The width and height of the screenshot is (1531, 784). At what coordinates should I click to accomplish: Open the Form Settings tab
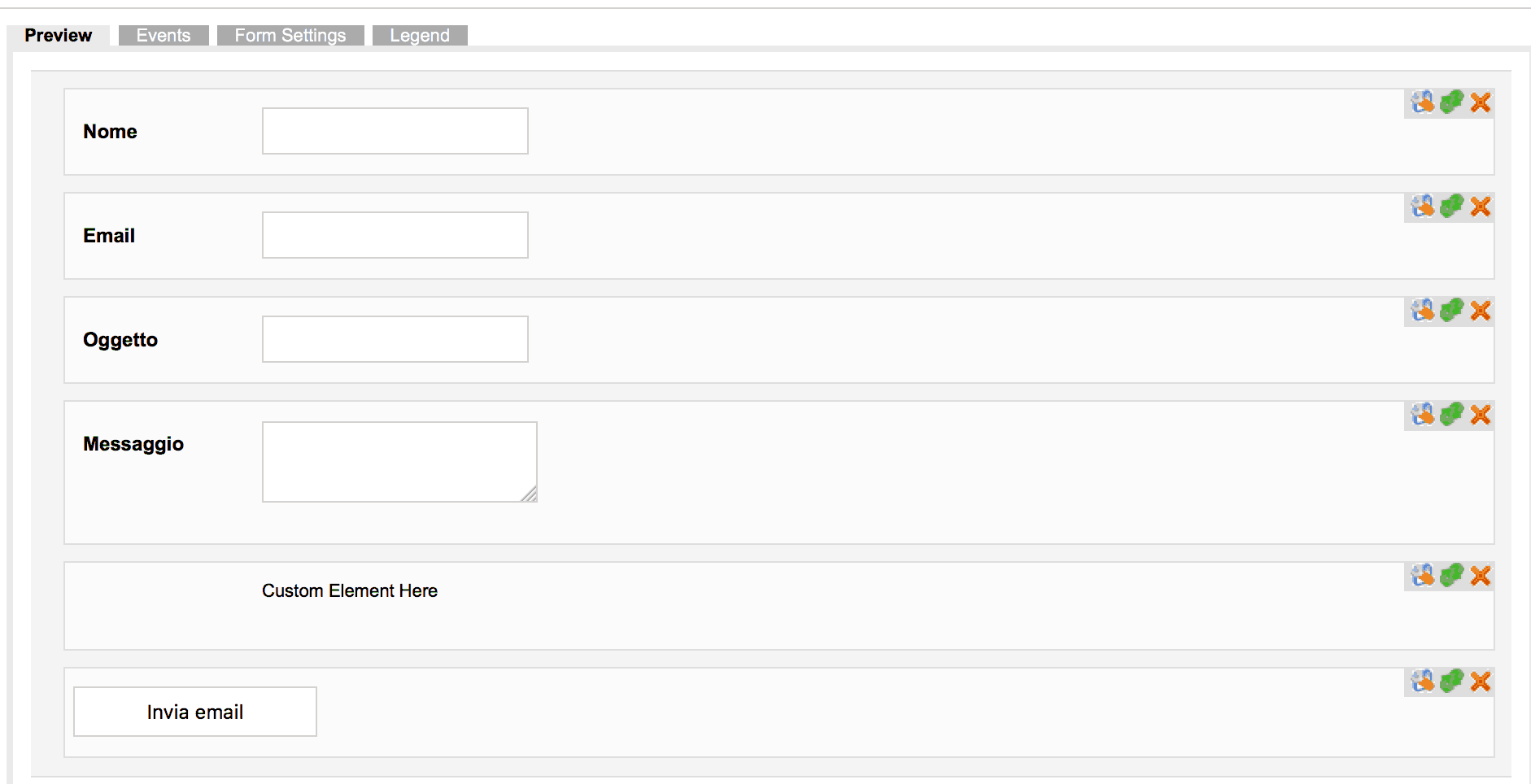click(290, 35)
